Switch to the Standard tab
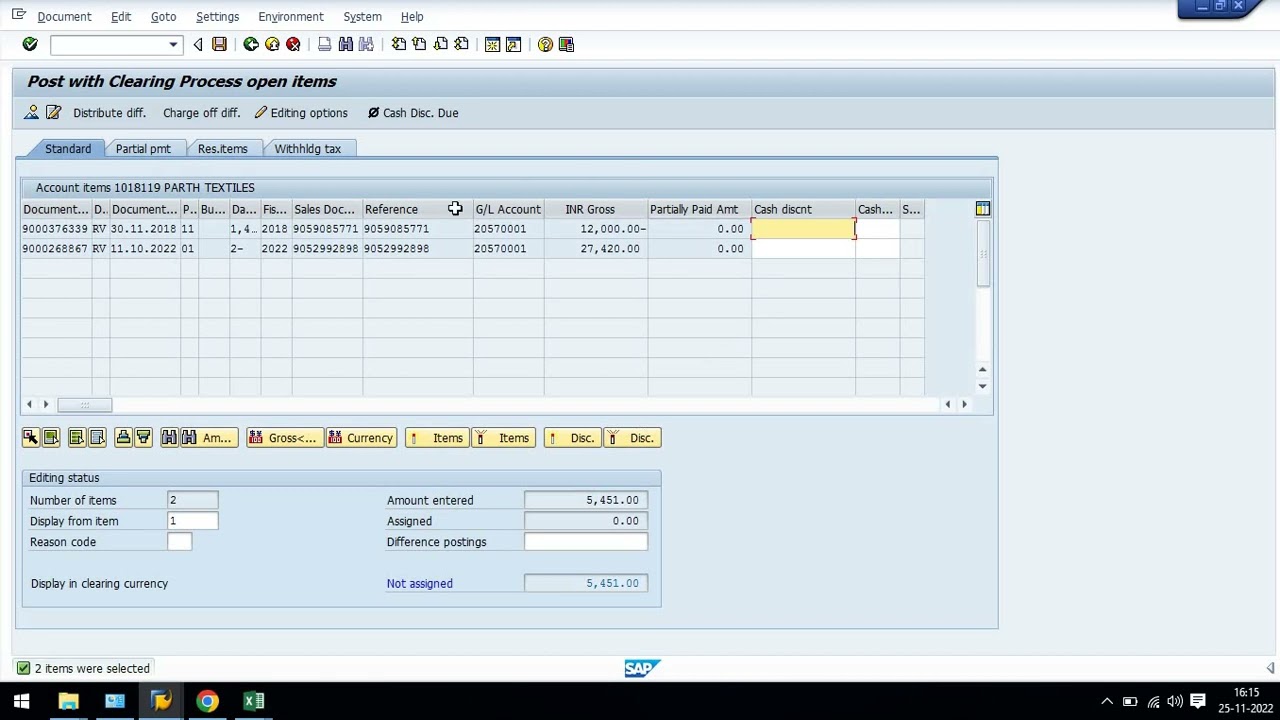Image resolution: width=1280 pixels, height=720 pixels. (67, 149)
